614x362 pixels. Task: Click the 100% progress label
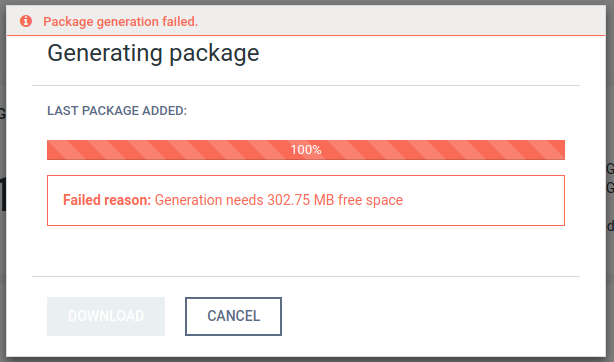(x=306, y=150)
